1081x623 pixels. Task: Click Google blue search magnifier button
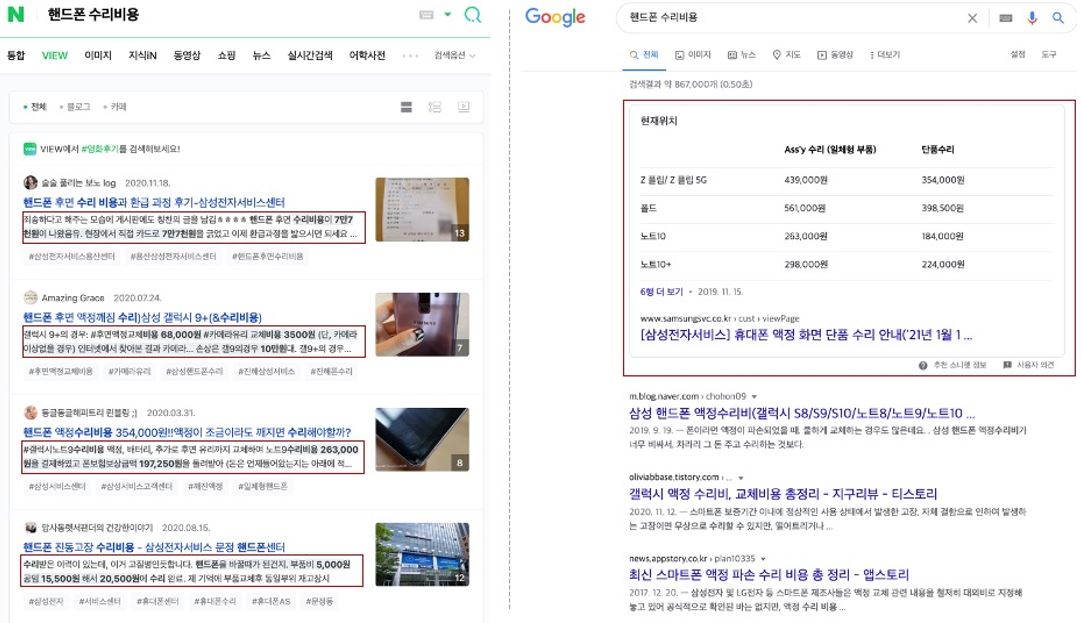[1058, 18]
